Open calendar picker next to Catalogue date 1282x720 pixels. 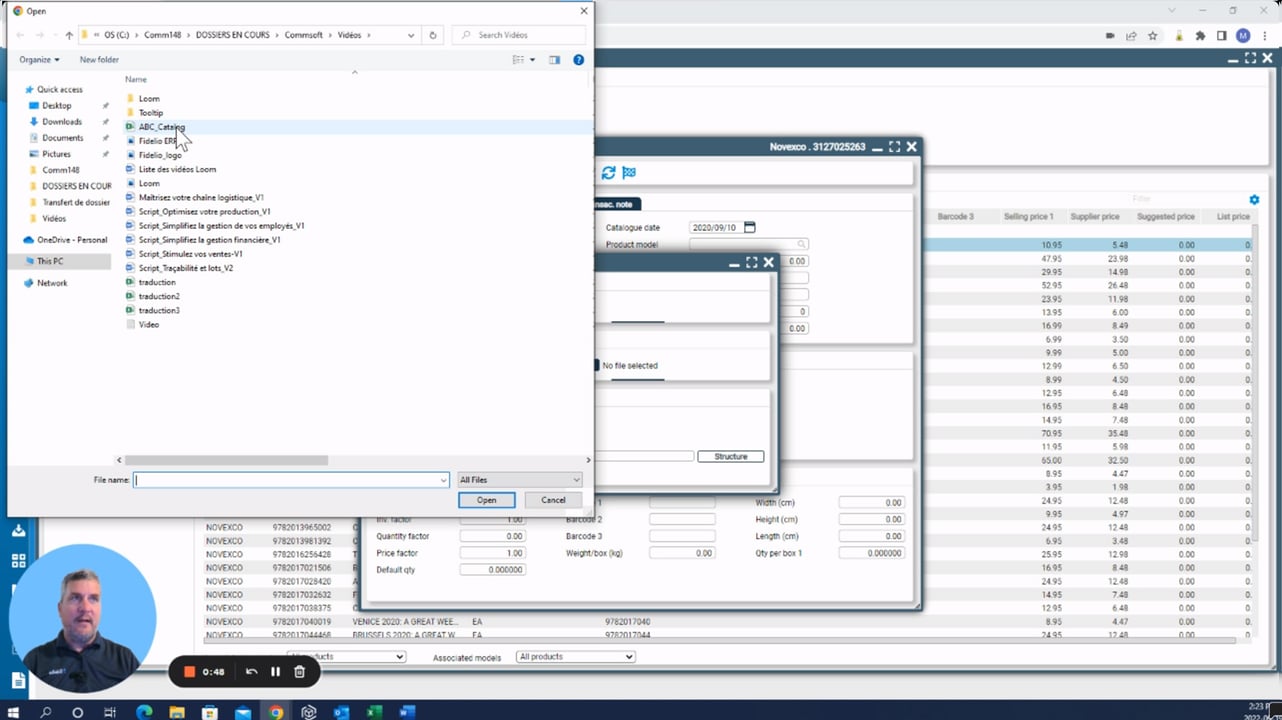click(750, 227)
